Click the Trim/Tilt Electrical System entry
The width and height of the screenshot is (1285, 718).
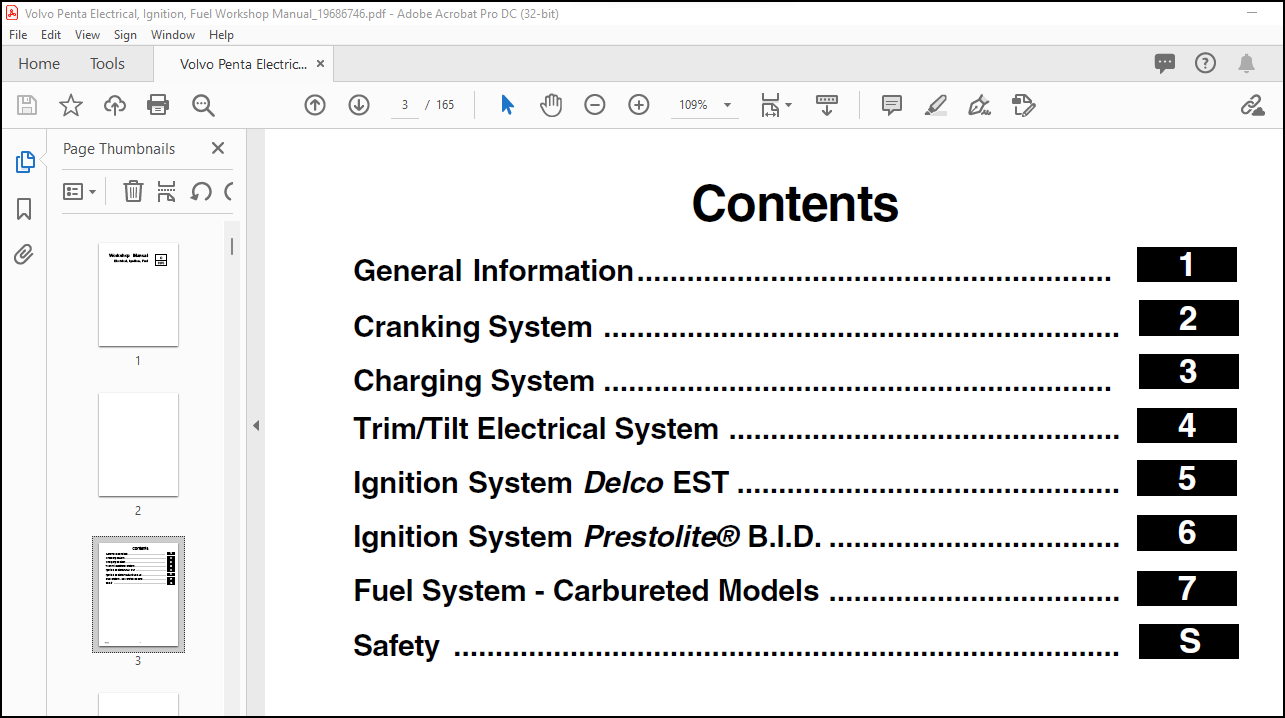coord(736,429)
